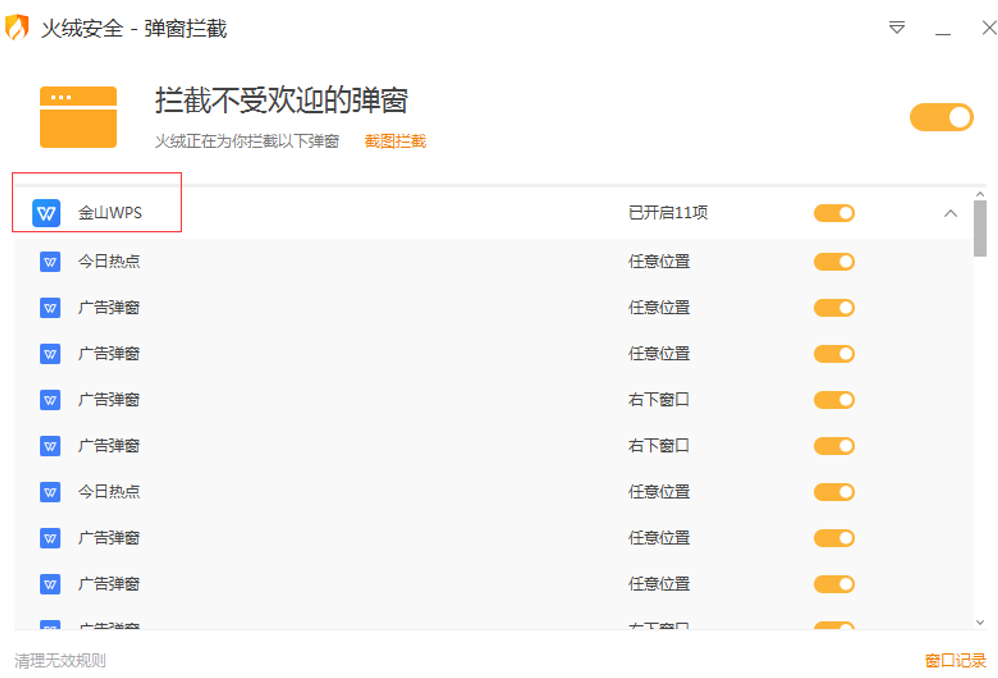Click the WPS icon of the first 今日热点 row
The width and height of the screenshot is (998, 678).
click(x=50, y=262)
